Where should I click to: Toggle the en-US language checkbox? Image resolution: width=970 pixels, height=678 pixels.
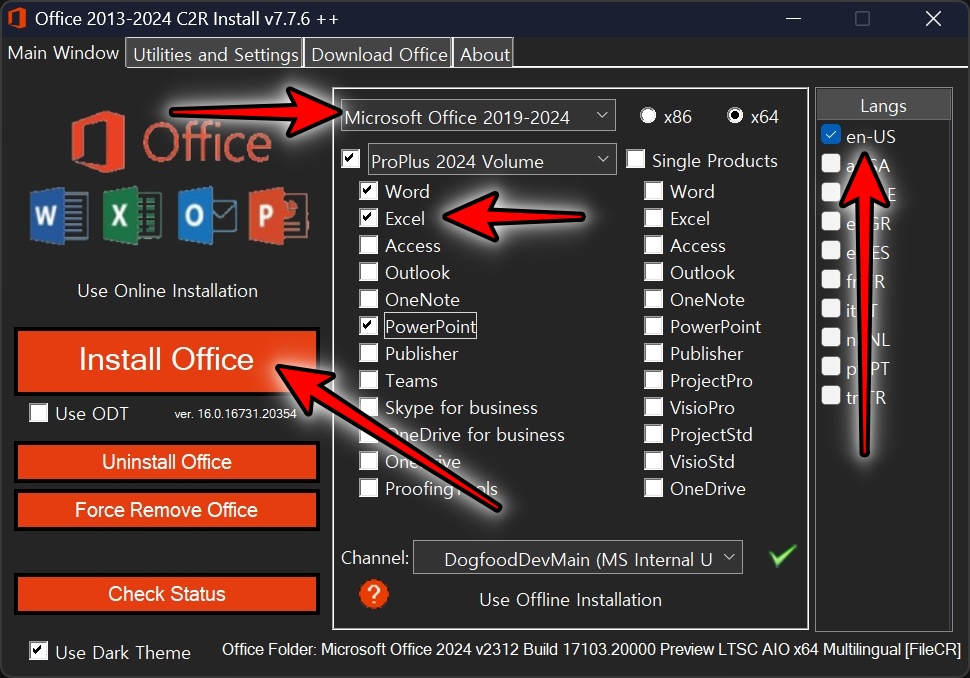pyautogui.click(x=831, y=134)
